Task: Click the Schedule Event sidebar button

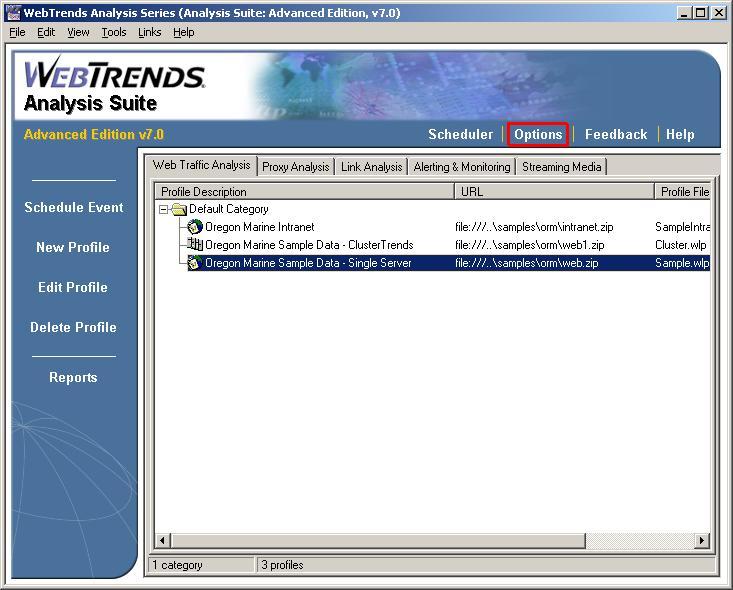Action: (74, 207)
